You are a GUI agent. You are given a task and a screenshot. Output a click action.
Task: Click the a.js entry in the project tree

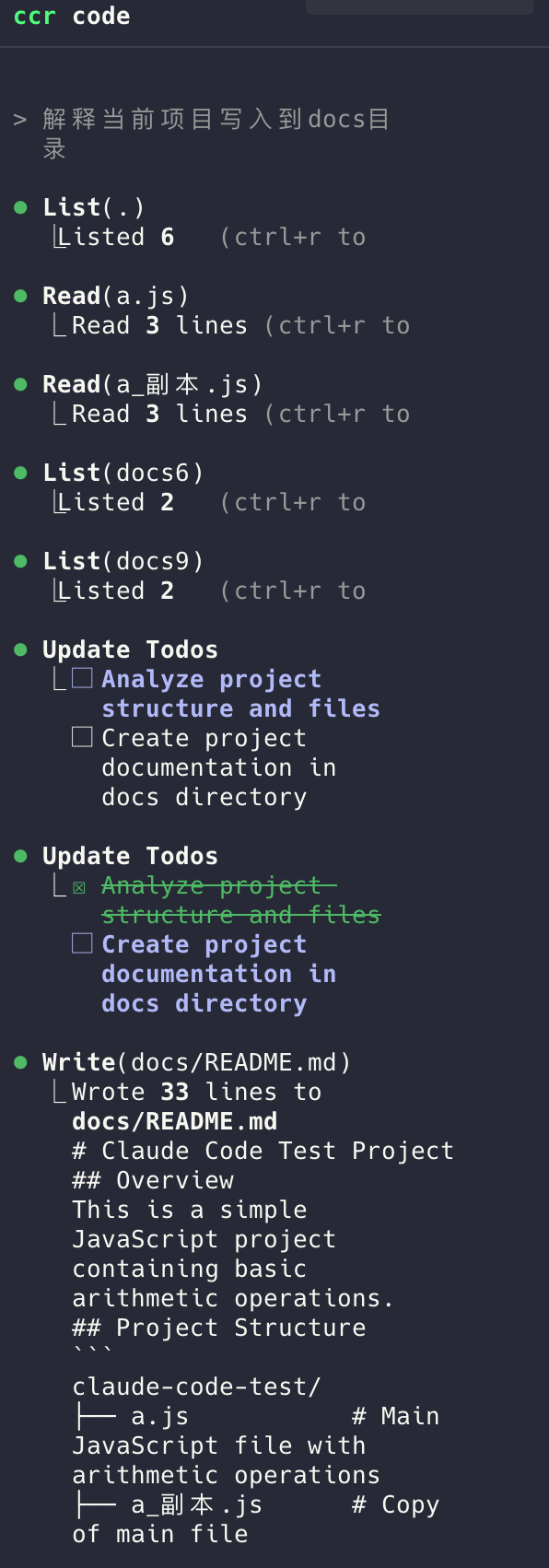tap(159, 1417)
